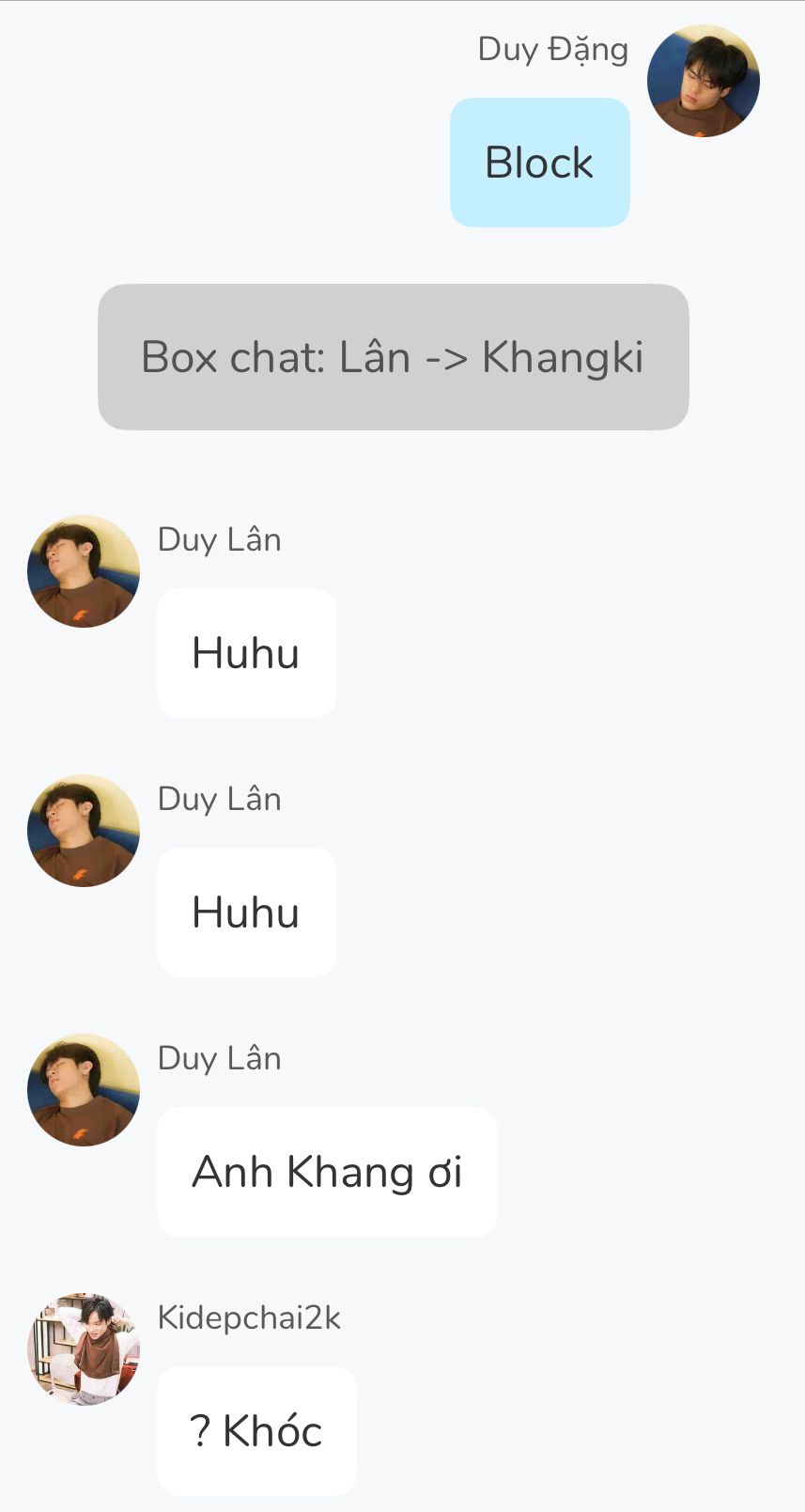Select the Anh Khang ơi message
This screenshot has width=805, height=1512.
pos(327,1172)
